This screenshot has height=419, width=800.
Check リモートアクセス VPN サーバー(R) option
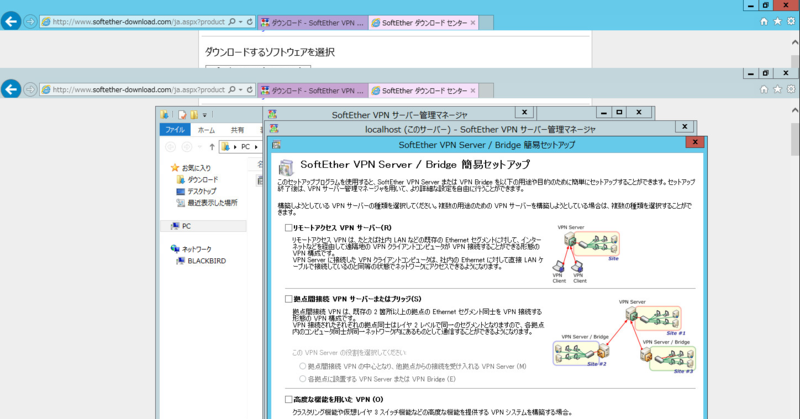click(x=288, y=228)
